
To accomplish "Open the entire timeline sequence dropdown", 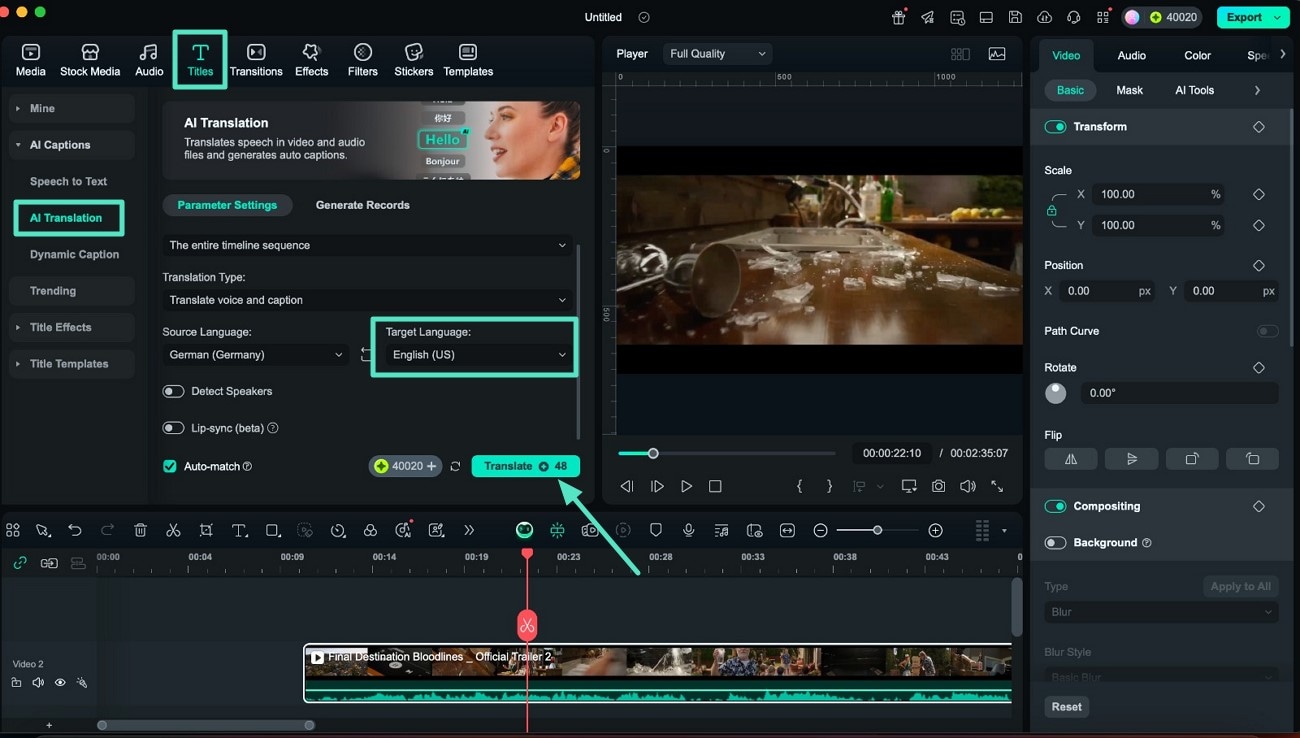I will tap(367, 245).
